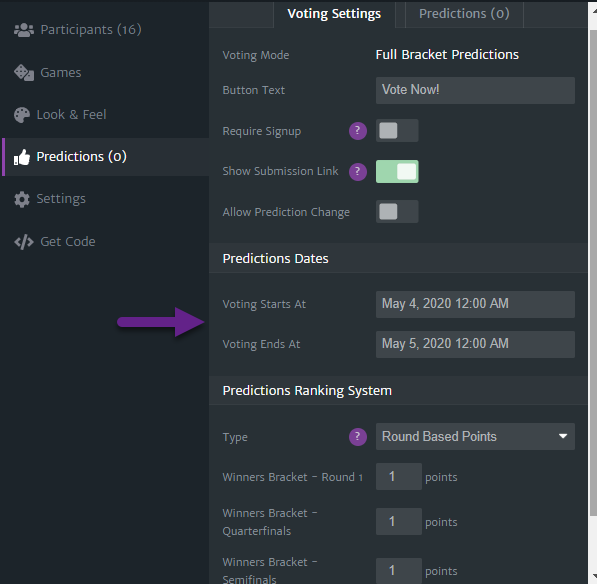Screen dimensions: 597x584
Task: Turn on Allow Prediction Change
Action: tap(397, 211)
